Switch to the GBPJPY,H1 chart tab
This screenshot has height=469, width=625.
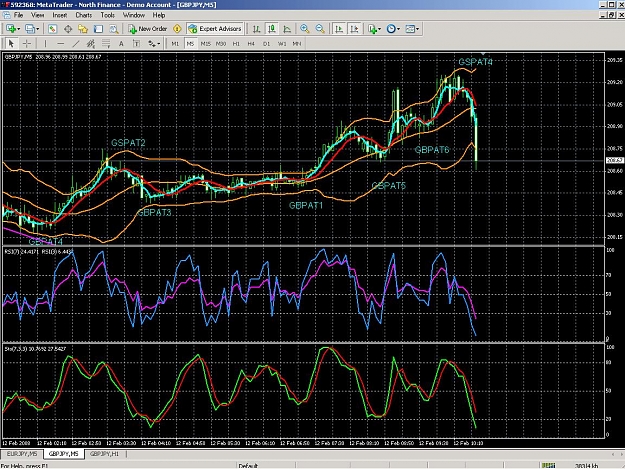[104, 454]
